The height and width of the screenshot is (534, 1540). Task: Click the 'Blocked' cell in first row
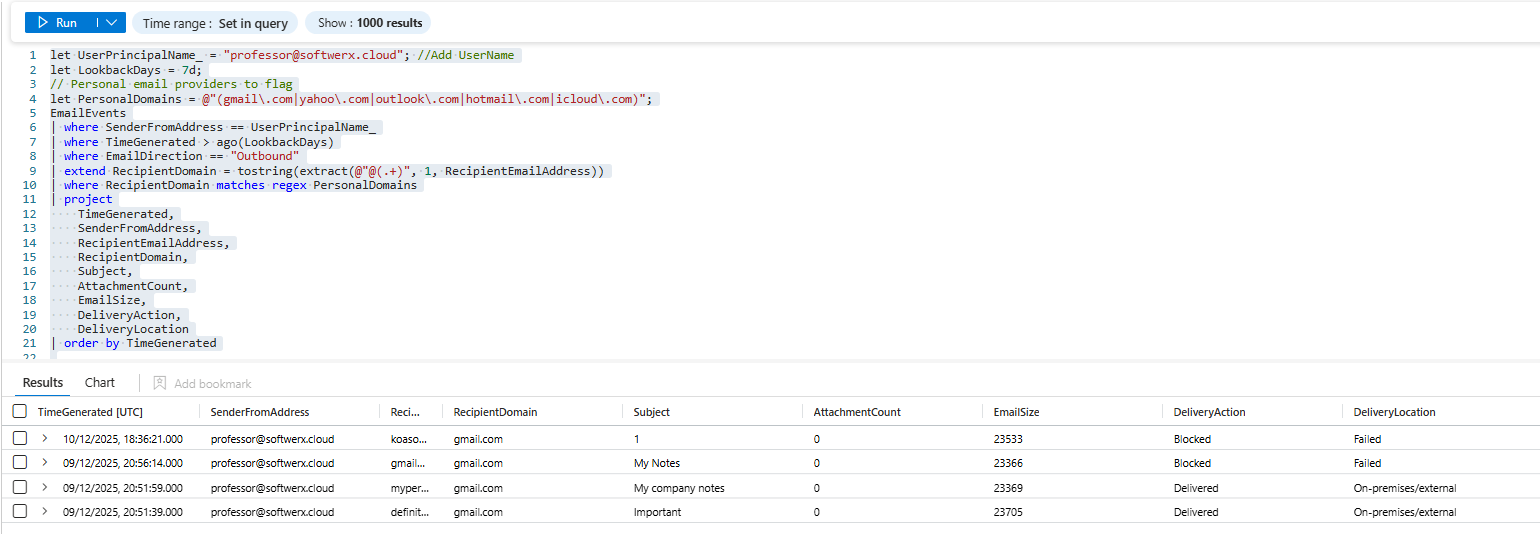click(1192, 439)
